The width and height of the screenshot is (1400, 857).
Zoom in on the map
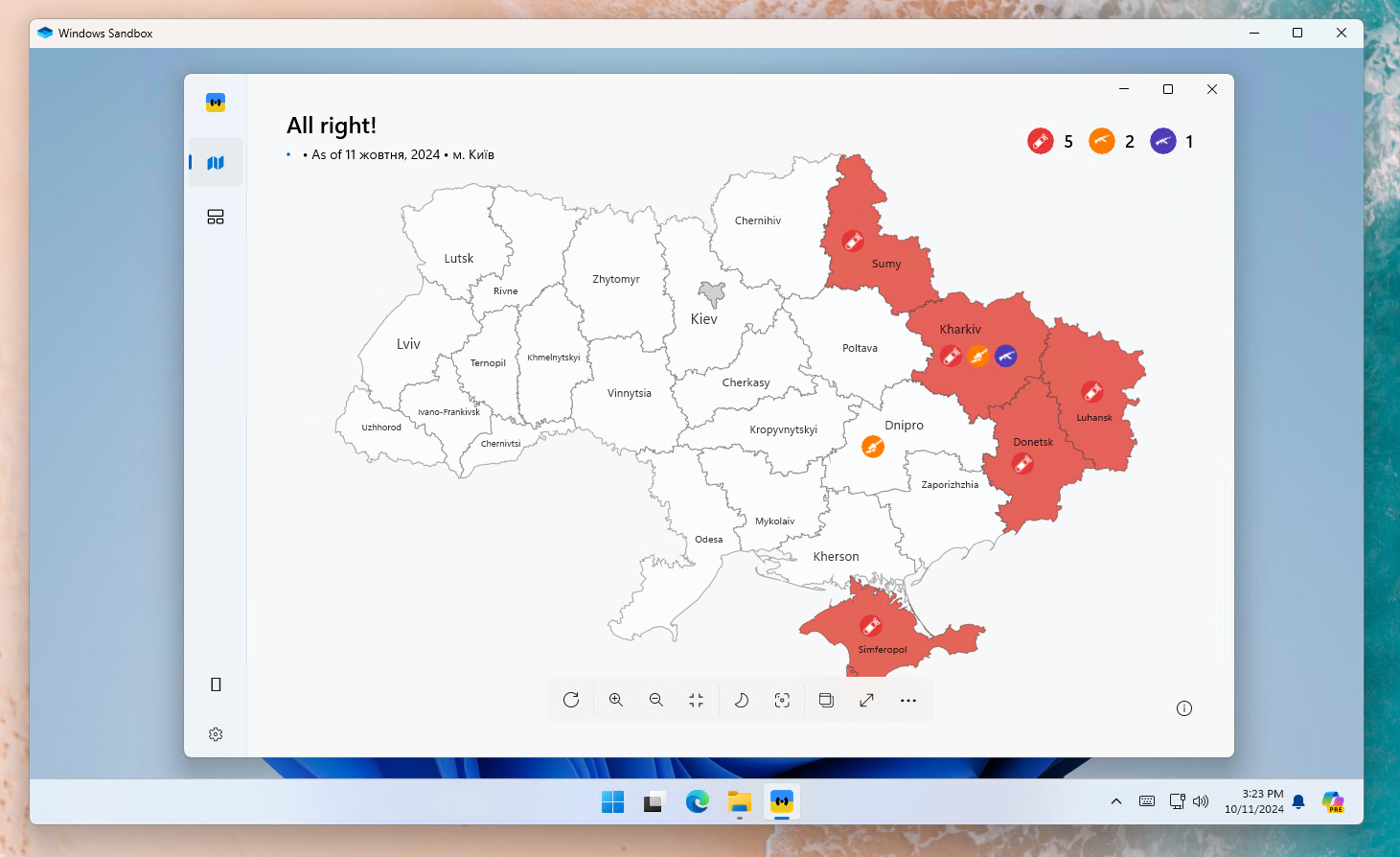[x=616, y=700]
